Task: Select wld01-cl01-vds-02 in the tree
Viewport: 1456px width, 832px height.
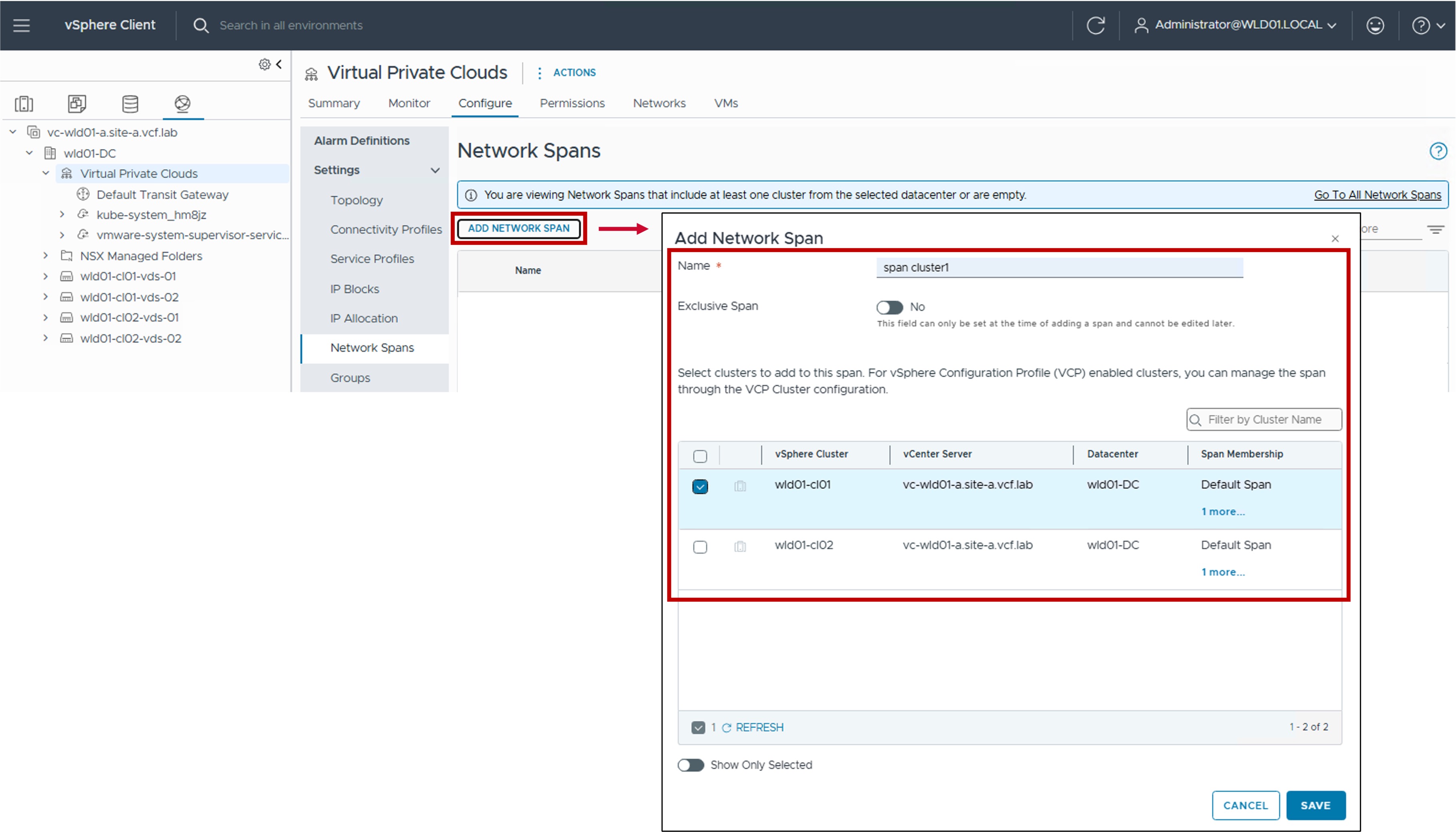Action: [129, 297]
